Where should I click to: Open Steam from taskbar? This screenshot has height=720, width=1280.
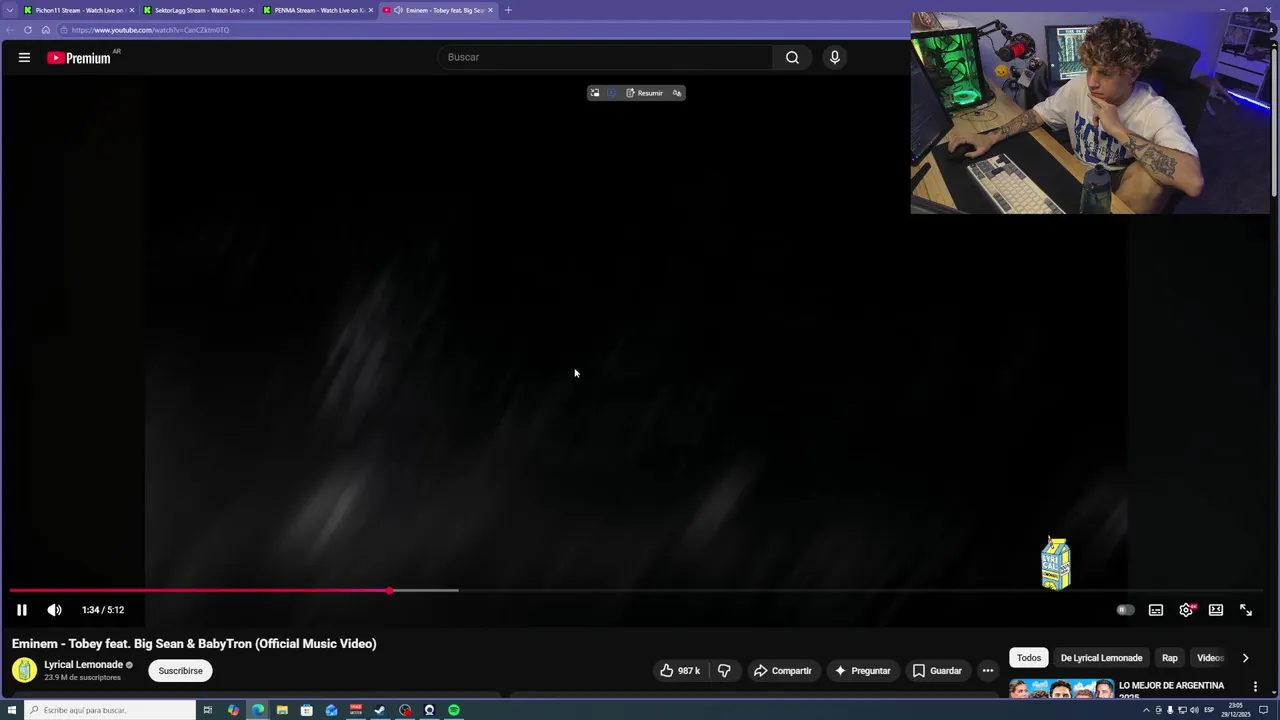[x=380, y=710]
